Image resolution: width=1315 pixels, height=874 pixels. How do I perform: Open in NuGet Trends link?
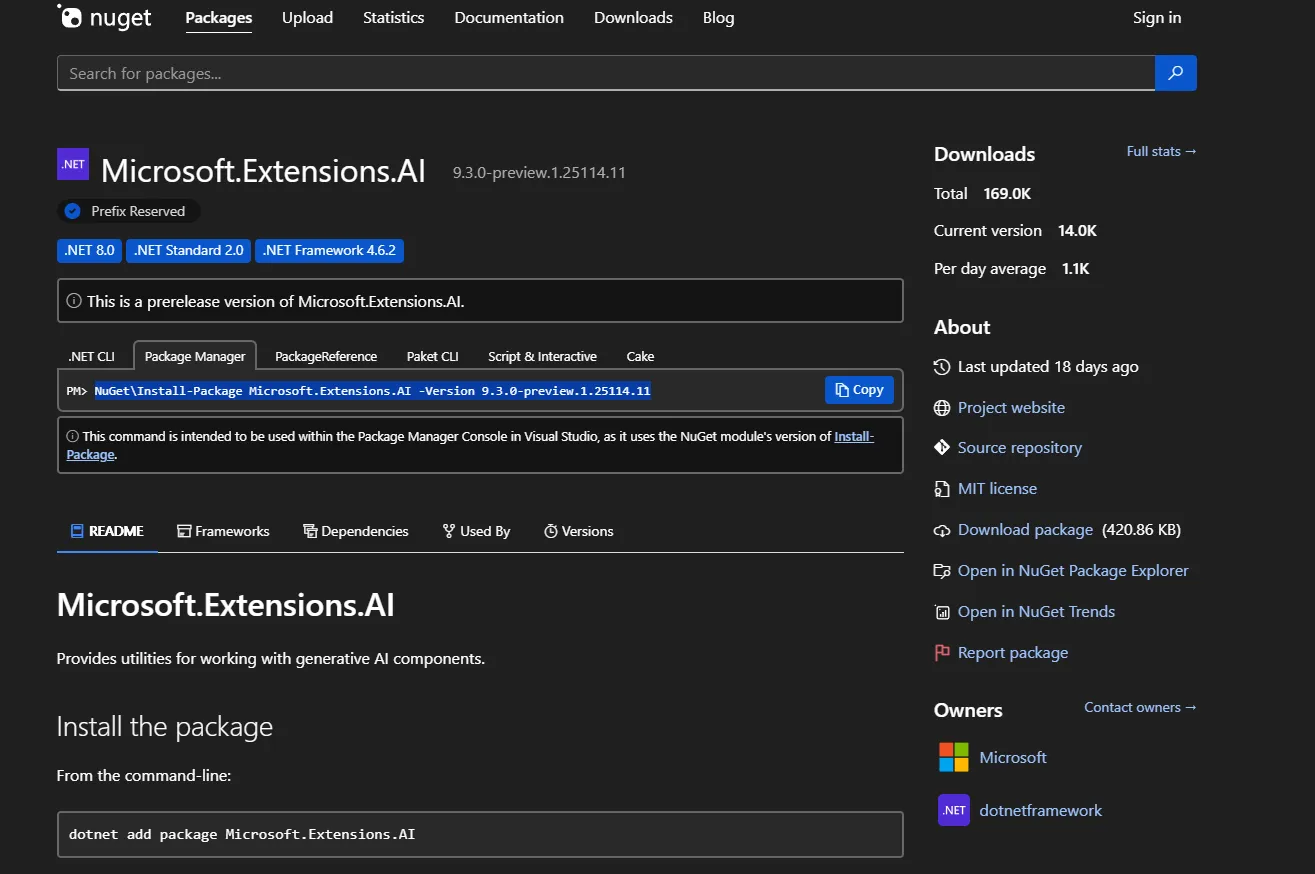pyautogui.click(x=1036, y=612)
